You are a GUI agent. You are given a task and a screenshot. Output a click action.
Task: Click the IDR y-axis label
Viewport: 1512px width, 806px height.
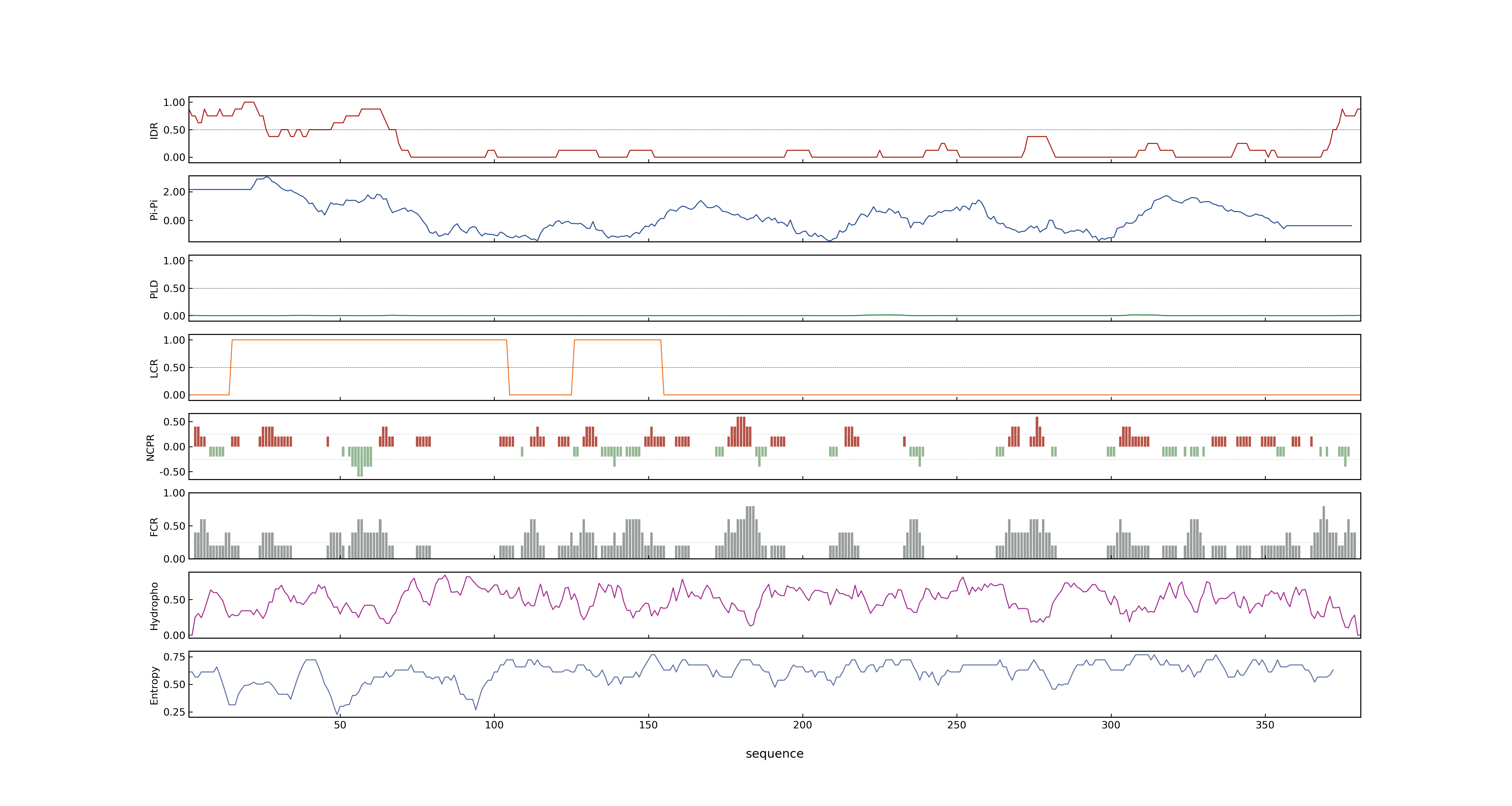pos(154,130)
